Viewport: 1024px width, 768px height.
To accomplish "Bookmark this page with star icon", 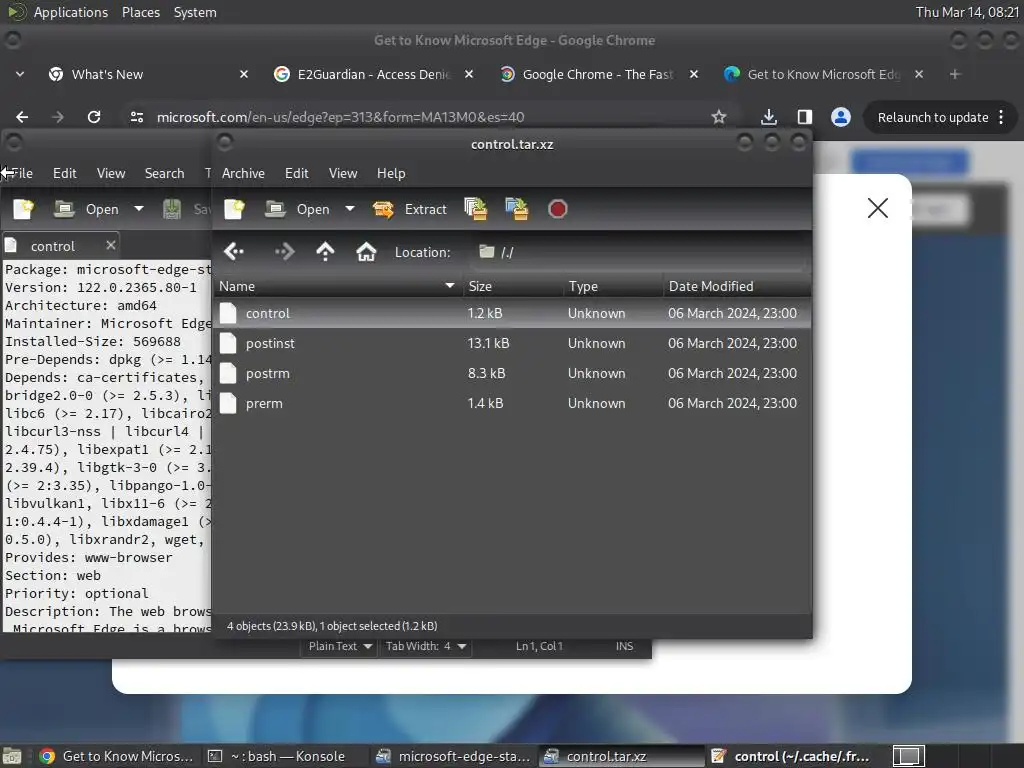I will click(719, 117).
